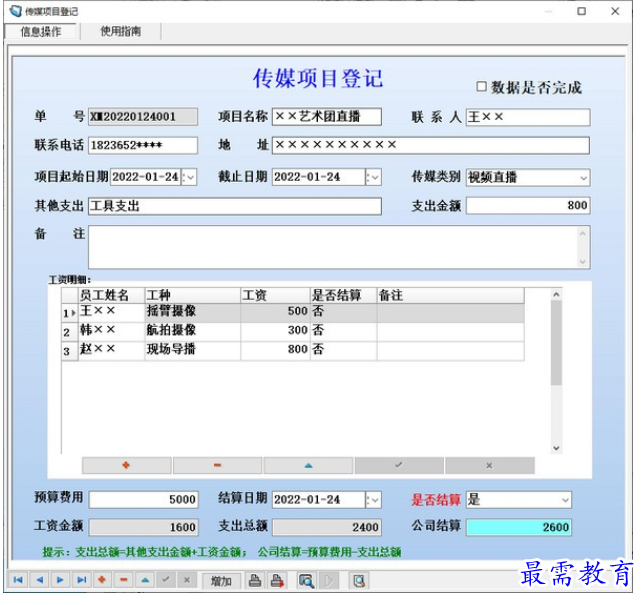Click wage grid scrollbar down arrow

[556, 448]
